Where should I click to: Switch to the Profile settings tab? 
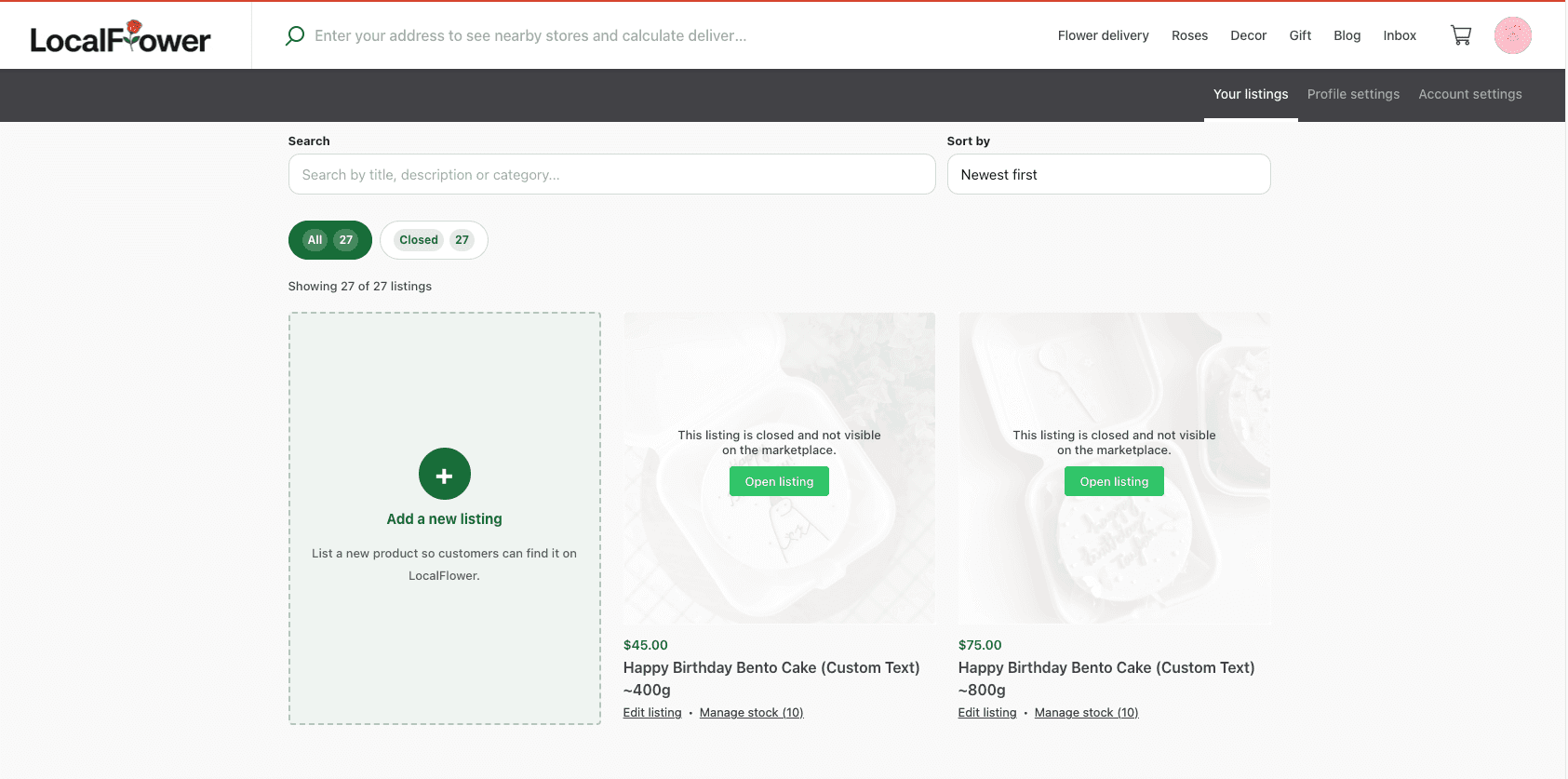pyautogui.click(x=1353, y=94)
